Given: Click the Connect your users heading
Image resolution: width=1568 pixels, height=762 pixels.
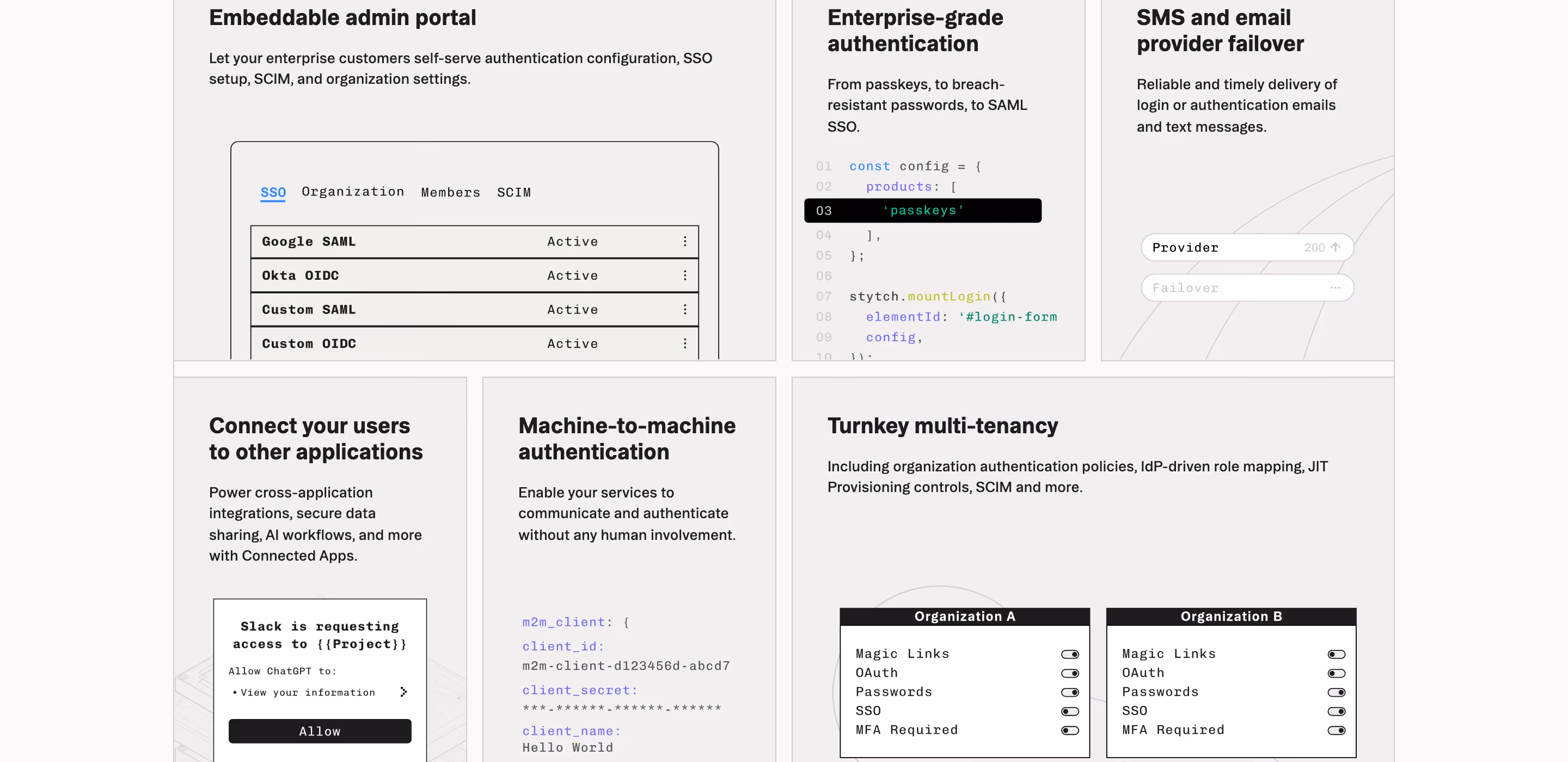Looking at the screenshot, I should (315, 439).
